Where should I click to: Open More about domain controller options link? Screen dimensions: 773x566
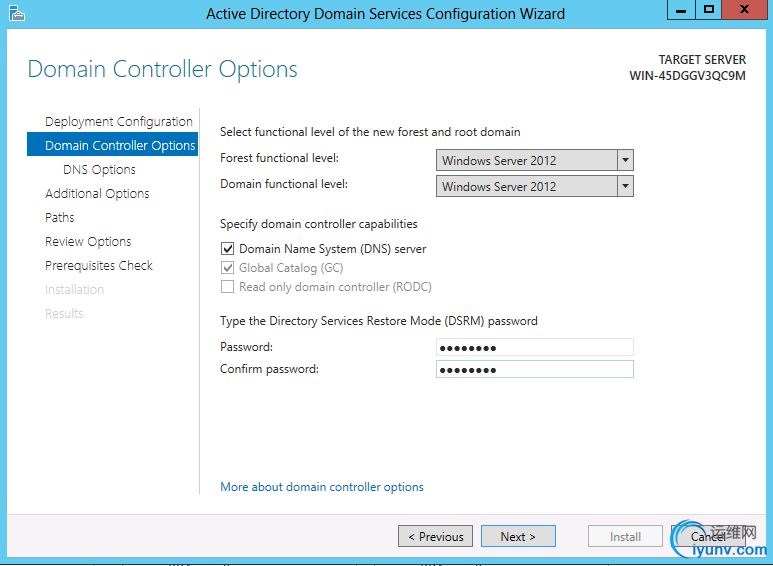(x=322, y=487)
